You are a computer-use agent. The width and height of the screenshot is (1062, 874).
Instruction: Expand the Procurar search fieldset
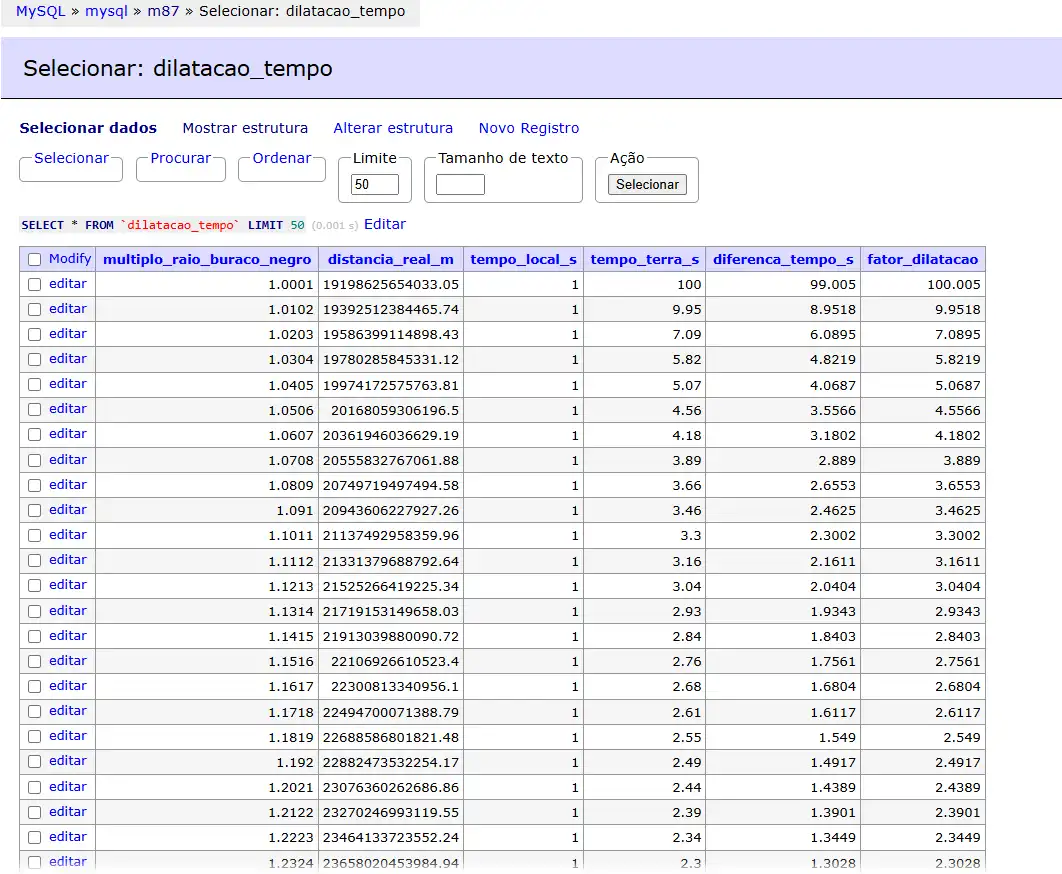point(181,158)
